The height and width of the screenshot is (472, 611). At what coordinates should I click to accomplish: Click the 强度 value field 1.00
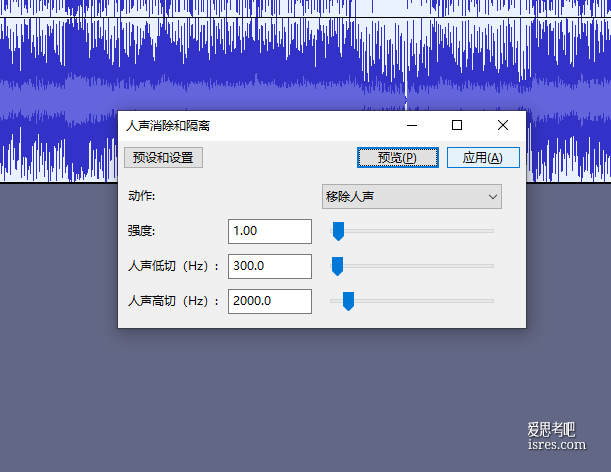point(270,231)
